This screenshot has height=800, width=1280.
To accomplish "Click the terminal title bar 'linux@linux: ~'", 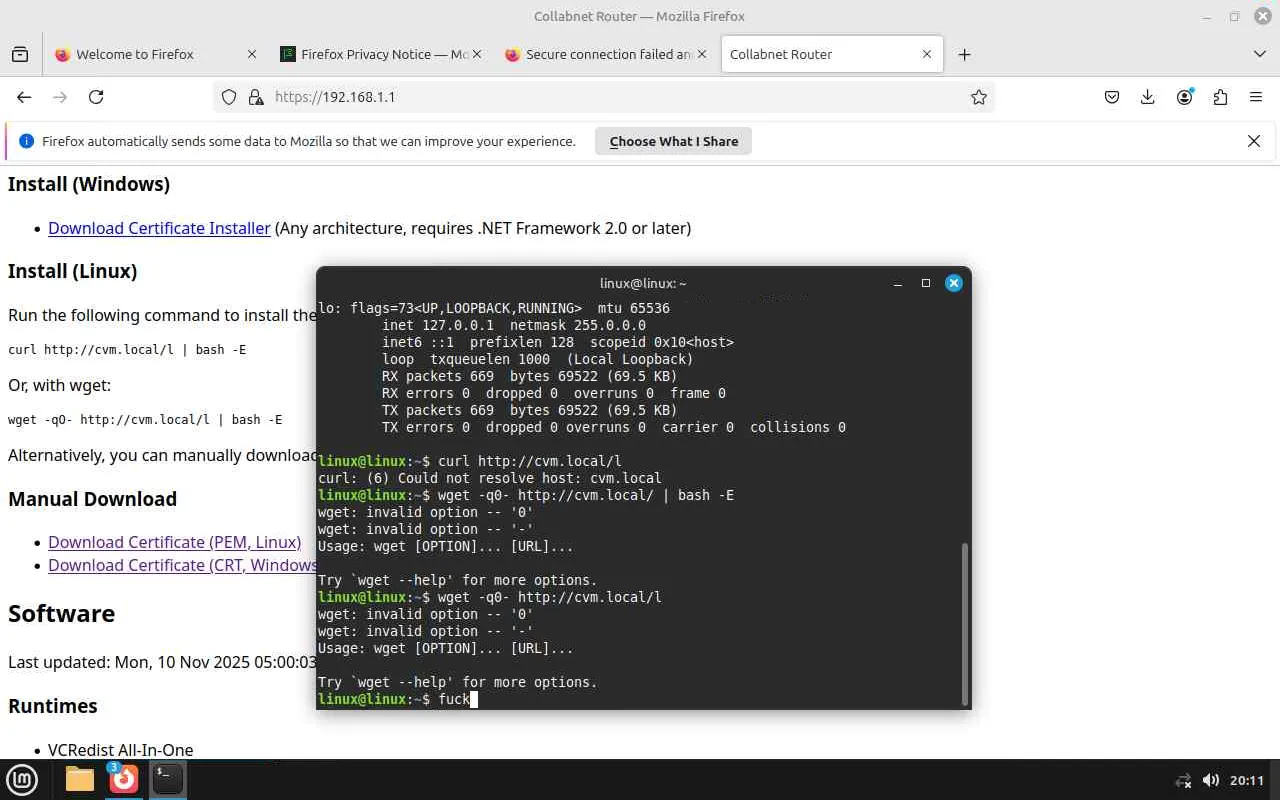I will click(x=643, y=283).
